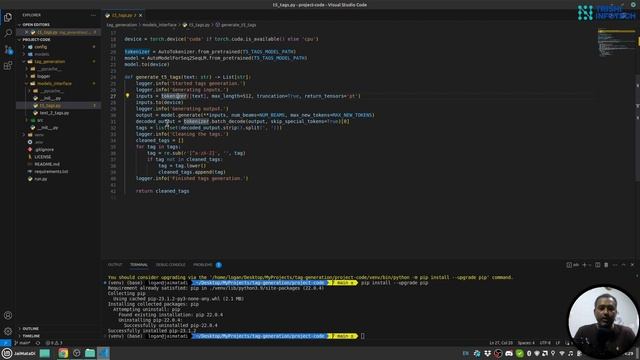Open the Accounts menu in activity bar
The height and width of the screenshot is (360, 640).
[8, 315]
